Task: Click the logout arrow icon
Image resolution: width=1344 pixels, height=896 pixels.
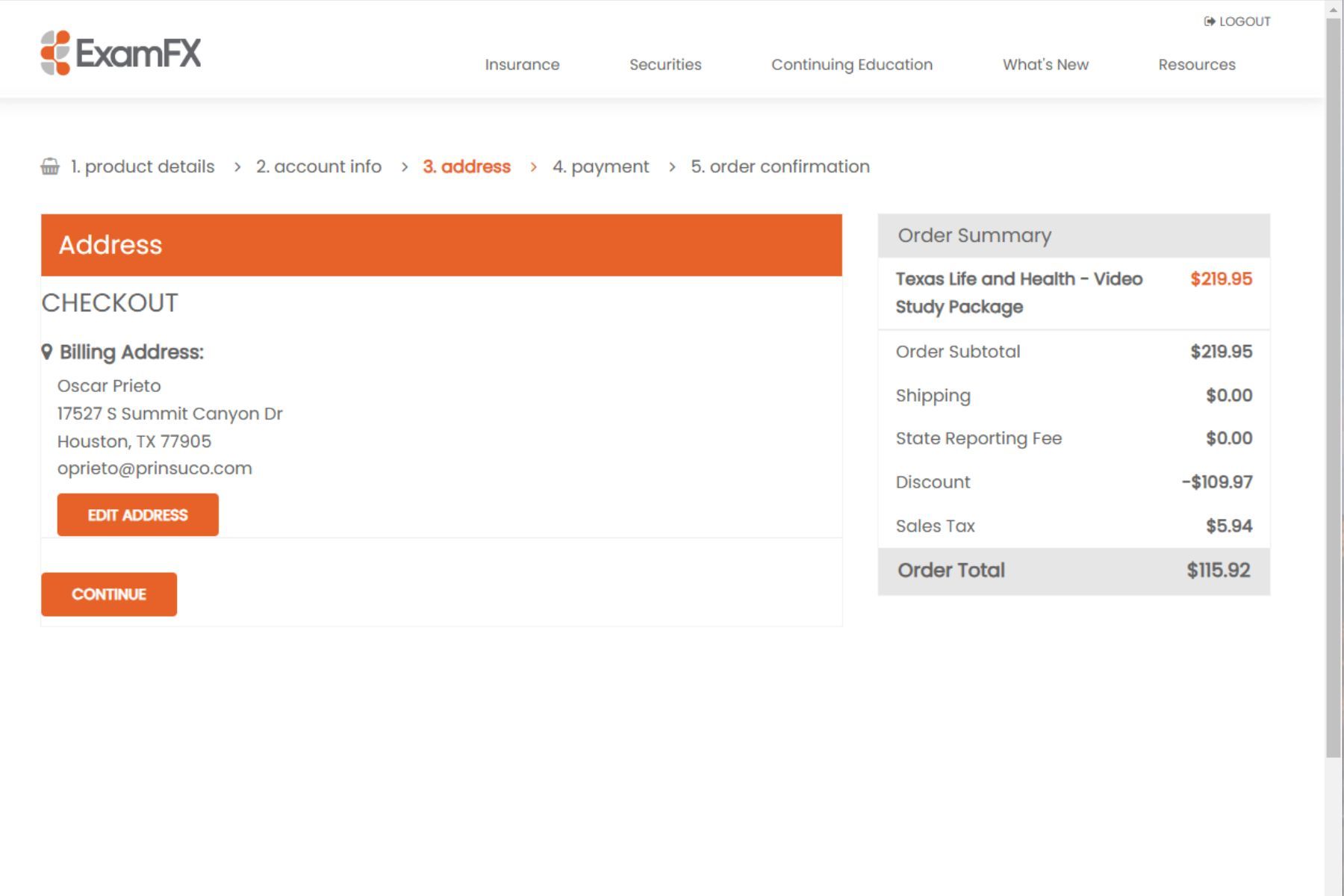Action: [x=1210, y=22]
